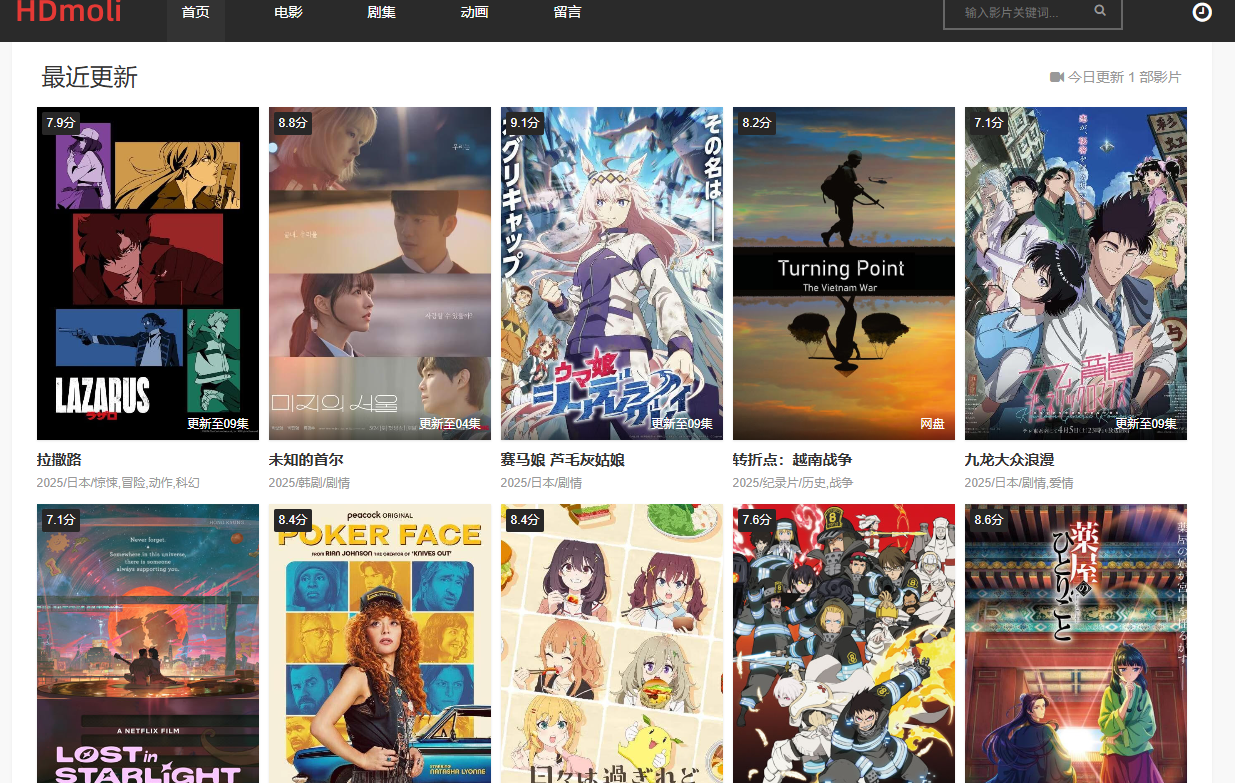1235x783 pixels.
Task: Click the 8.8分 rating badge
Action: click(x=293, y=123)
